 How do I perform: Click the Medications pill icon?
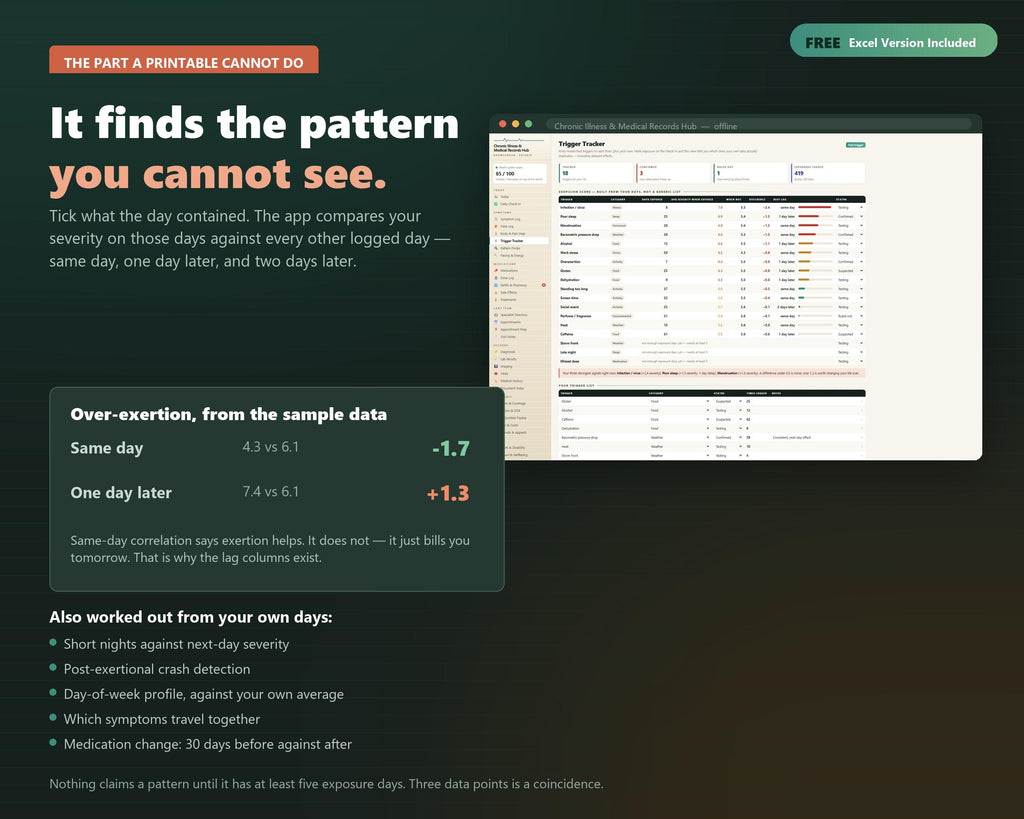pyautogui.click(x=496, y=270)
